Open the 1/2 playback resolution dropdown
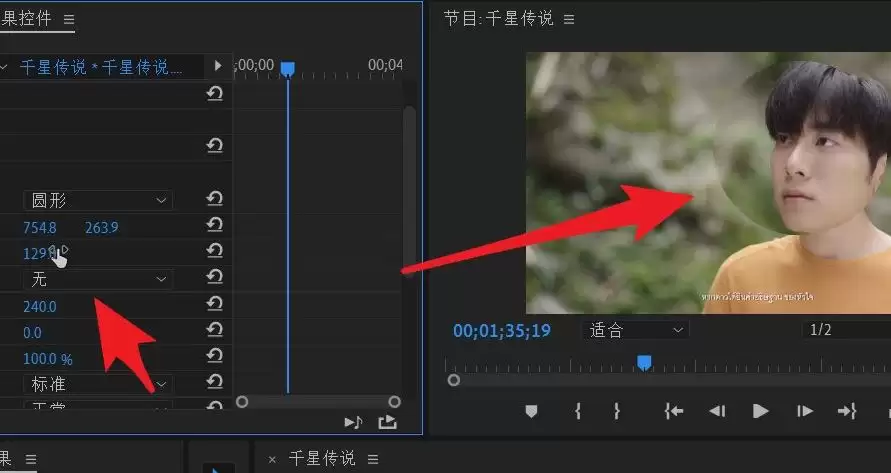This screenshot has height=473, width=891. pos(847,330)
